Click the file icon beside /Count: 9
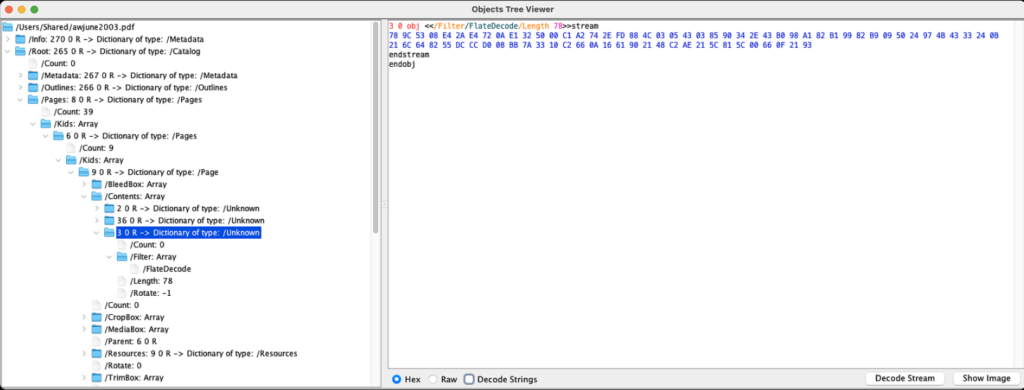1024x390 pixels. [x=71, y=148]
